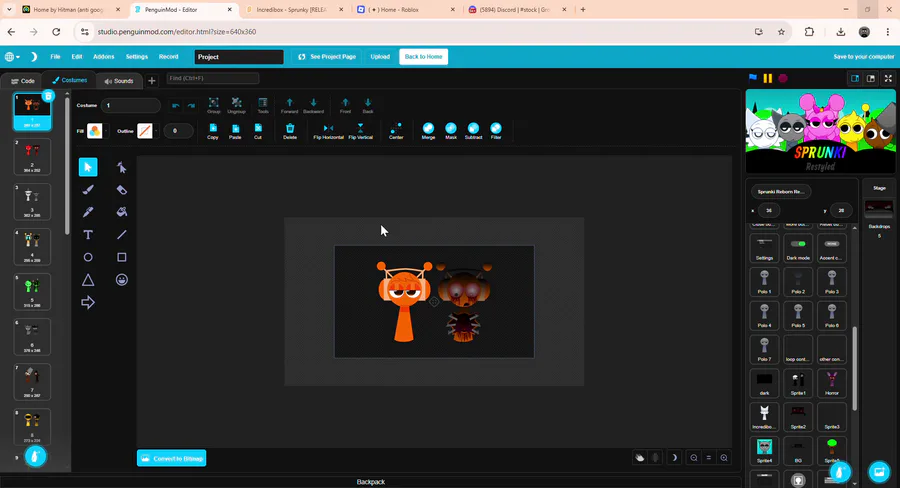Select the Fill bucket tool
The height and width of the screenshot is (488, 900).
122,212
